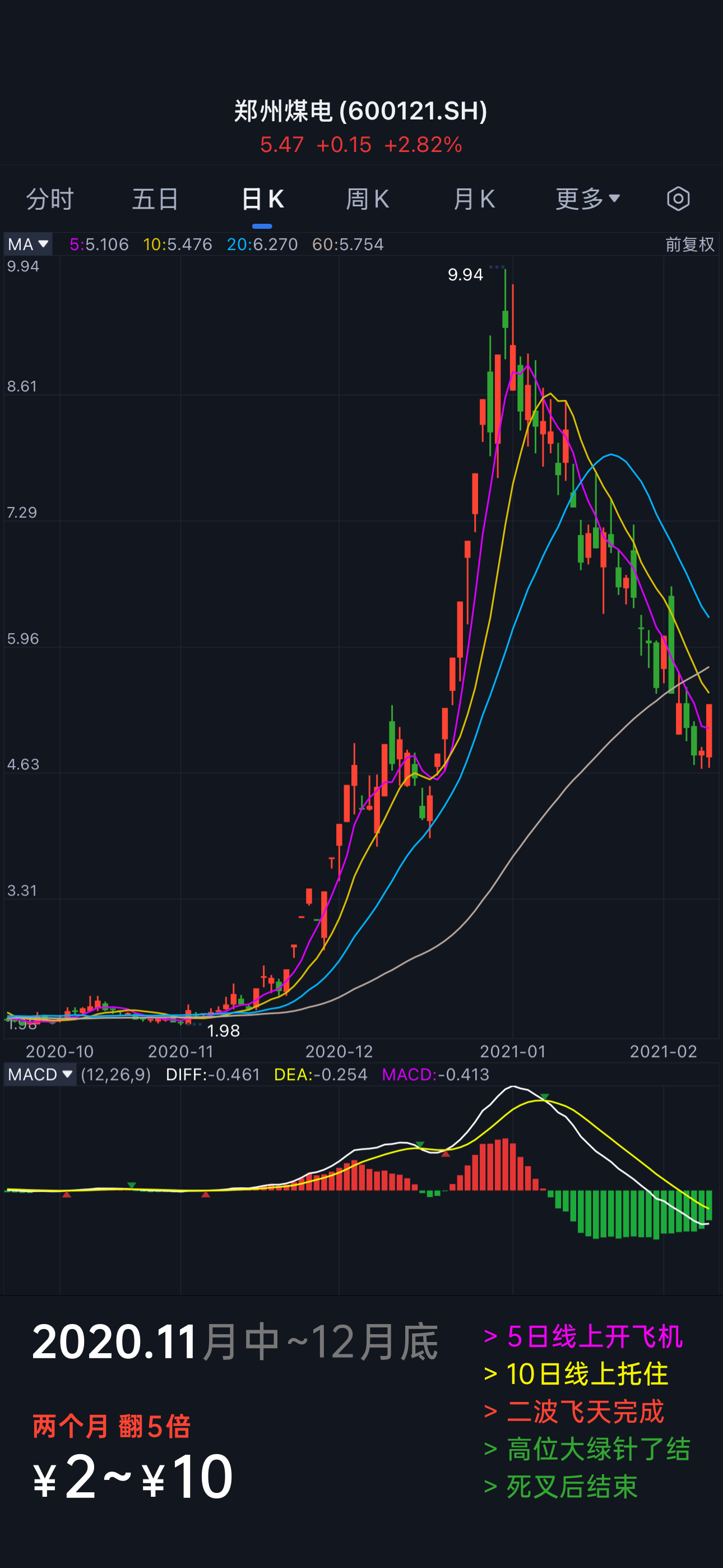This screenshot has height=1568, width=723.
Task: Expand the MACD indicator dropdown
Action: 40,1075
